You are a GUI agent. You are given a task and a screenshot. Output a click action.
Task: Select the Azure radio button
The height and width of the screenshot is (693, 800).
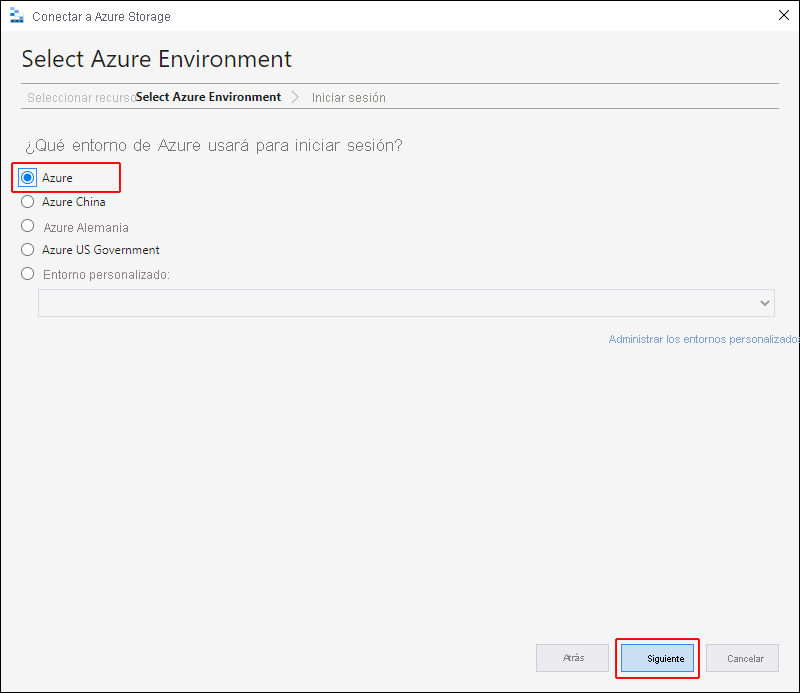click(x=28, y=177)
